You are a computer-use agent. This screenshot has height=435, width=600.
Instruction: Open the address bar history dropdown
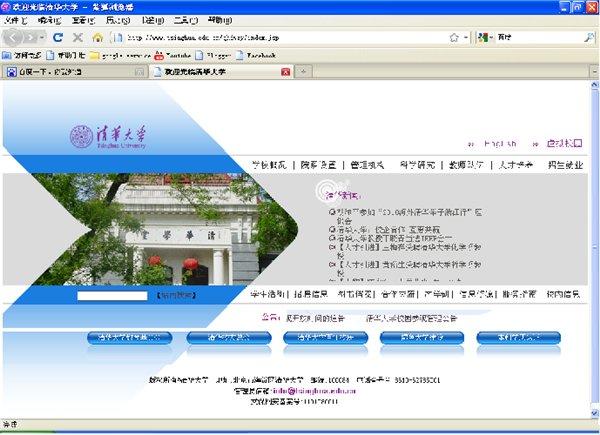click(466, 37)
